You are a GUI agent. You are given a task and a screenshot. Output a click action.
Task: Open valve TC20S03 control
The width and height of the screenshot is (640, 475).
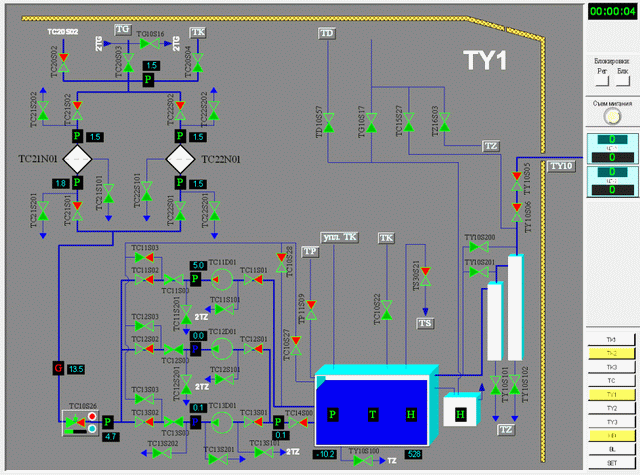128,63
